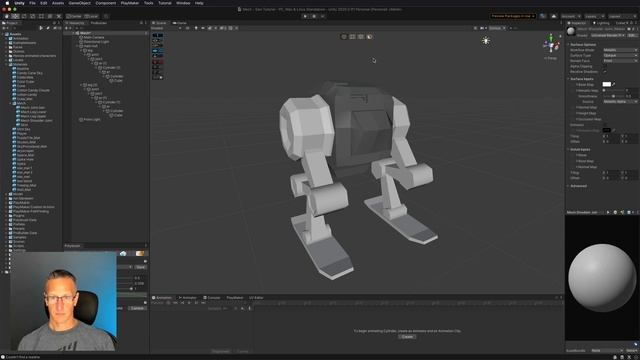Collapse the Surface Options section
The image size is (640, 360).
[583, 44]
